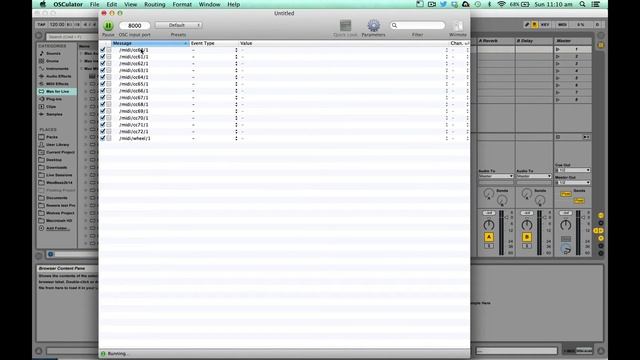Sort by the Message column header
The height and width of the screenshot is (360, 640).
[150, 43]
